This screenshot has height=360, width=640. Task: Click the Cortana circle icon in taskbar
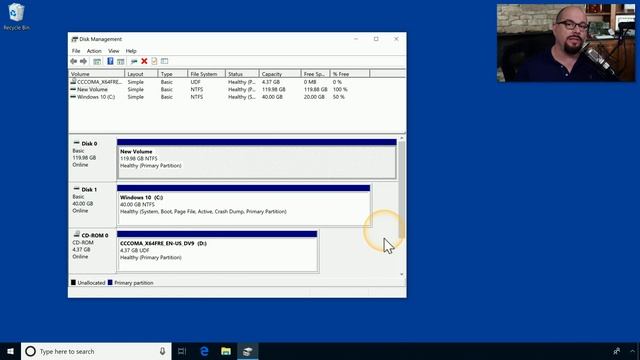pyautogui.click(x=31, y=351)
